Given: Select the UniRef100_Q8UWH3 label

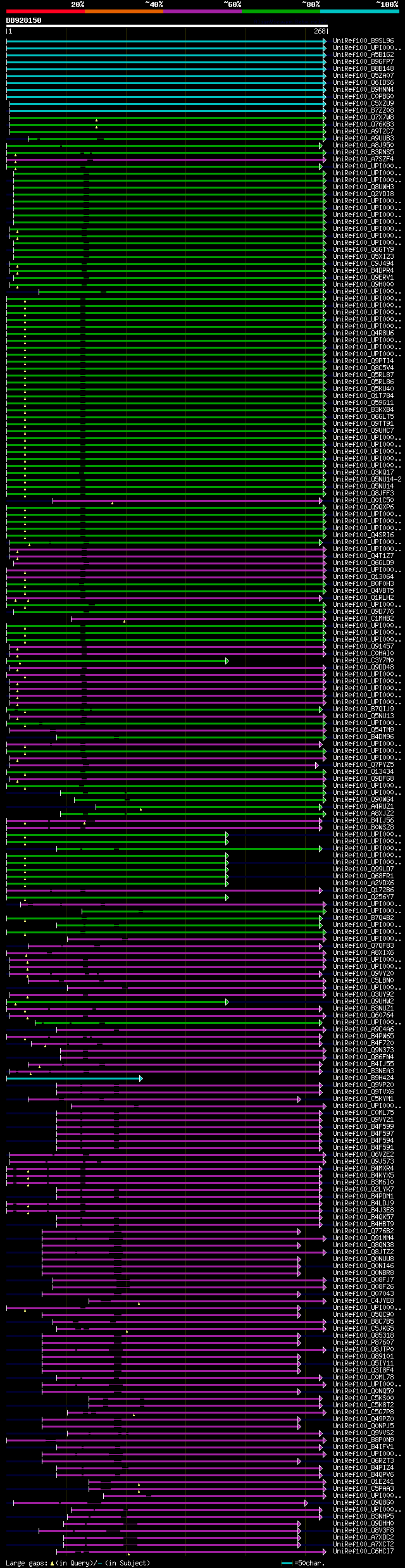Looking at the screenshot, I should (363, 187).
